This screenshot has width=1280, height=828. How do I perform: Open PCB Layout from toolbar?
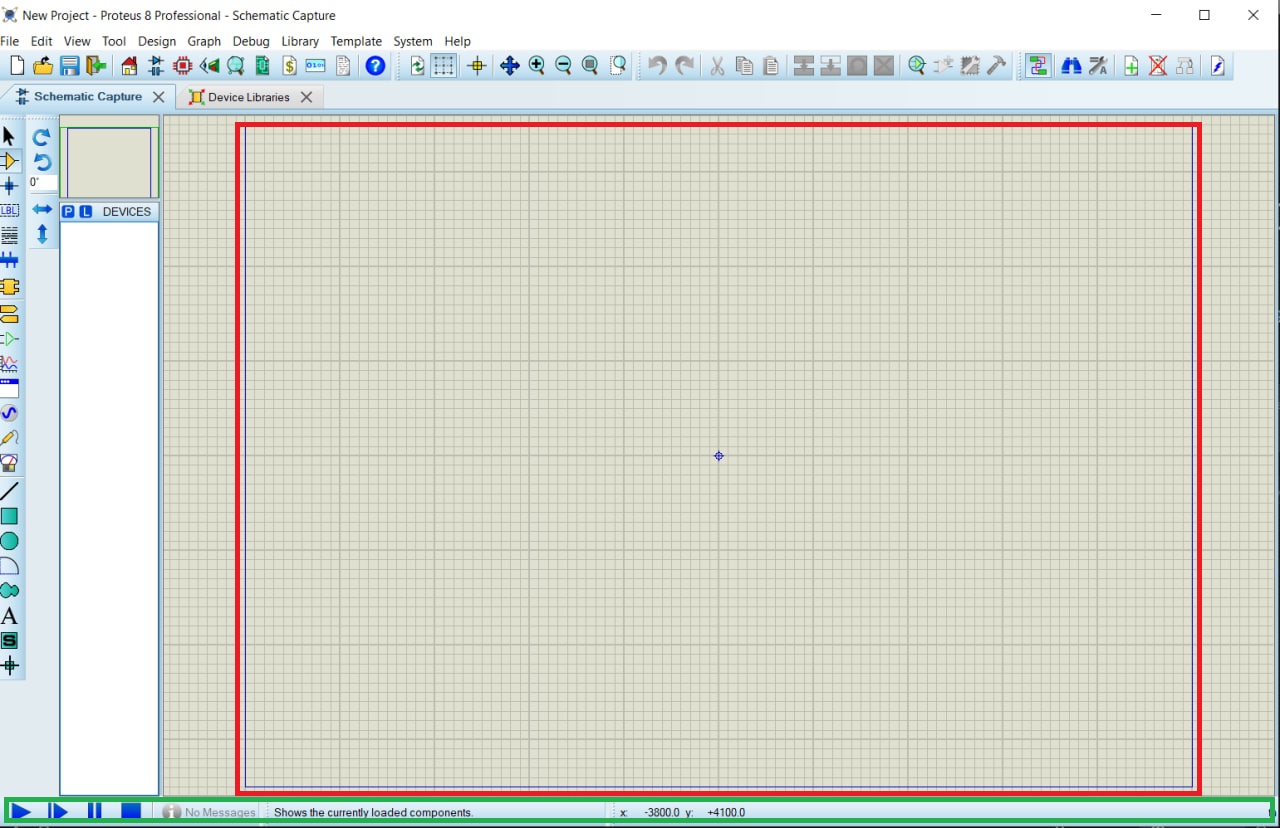182,66
